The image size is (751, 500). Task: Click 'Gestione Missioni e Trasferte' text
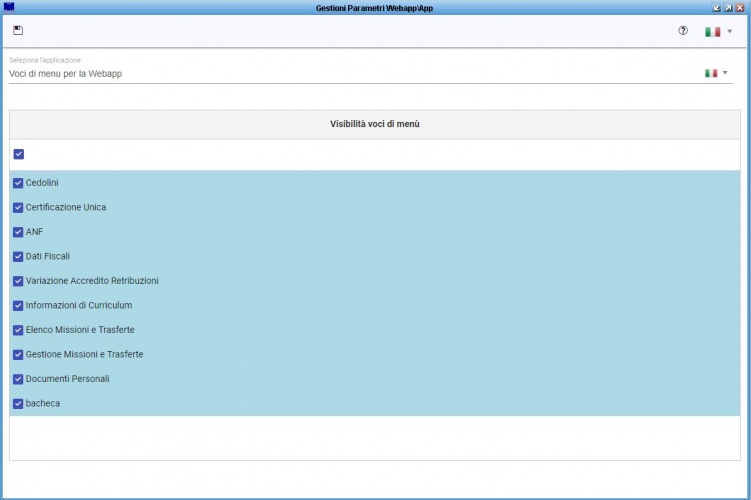(84, 354)
